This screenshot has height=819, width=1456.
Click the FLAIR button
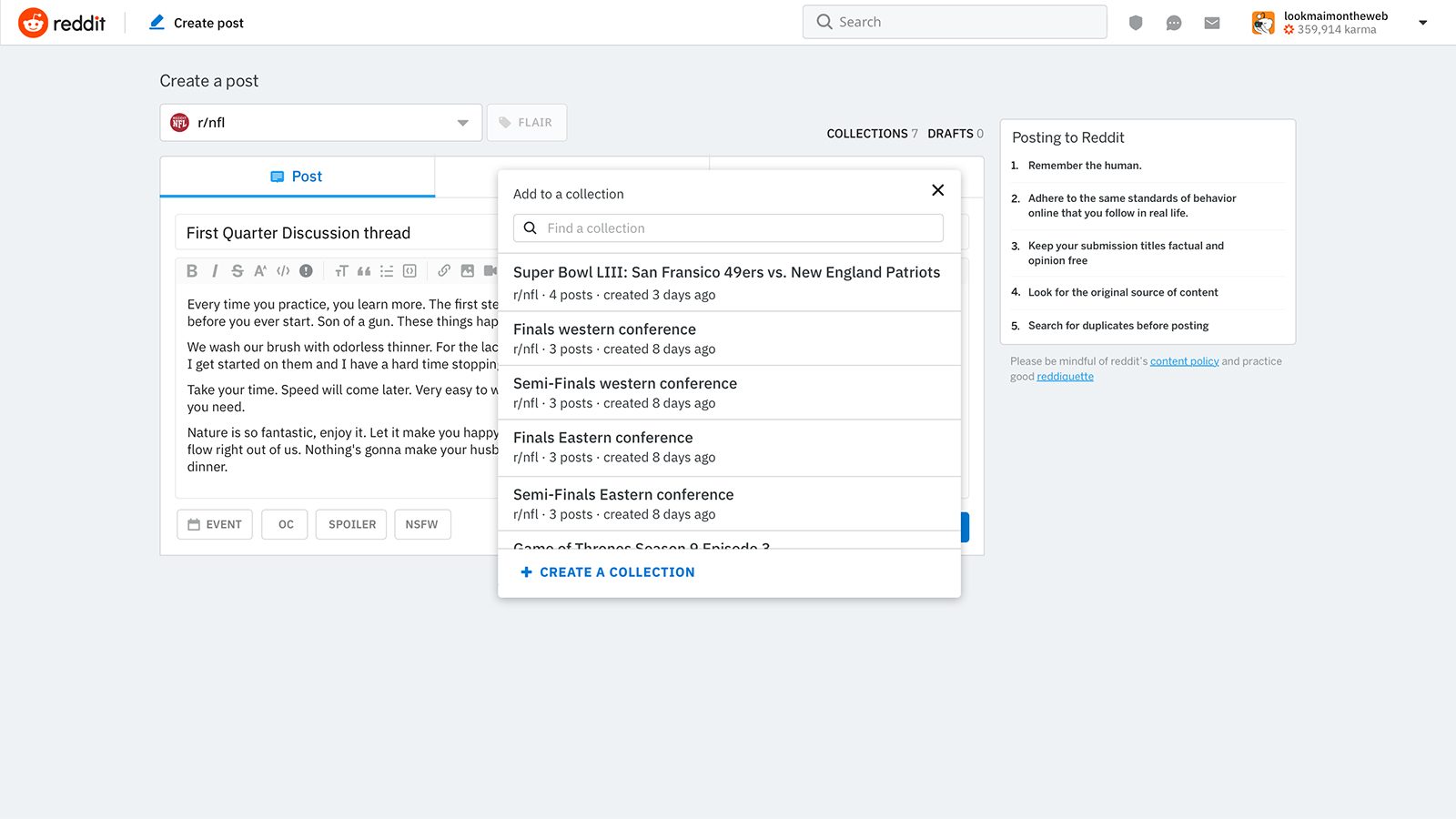coord(527,123)
